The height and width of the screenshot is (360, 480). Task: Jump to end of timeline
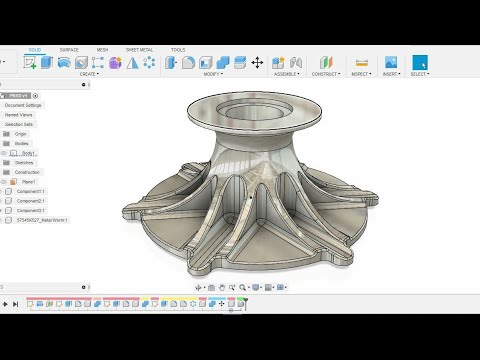tap(15, 304)
